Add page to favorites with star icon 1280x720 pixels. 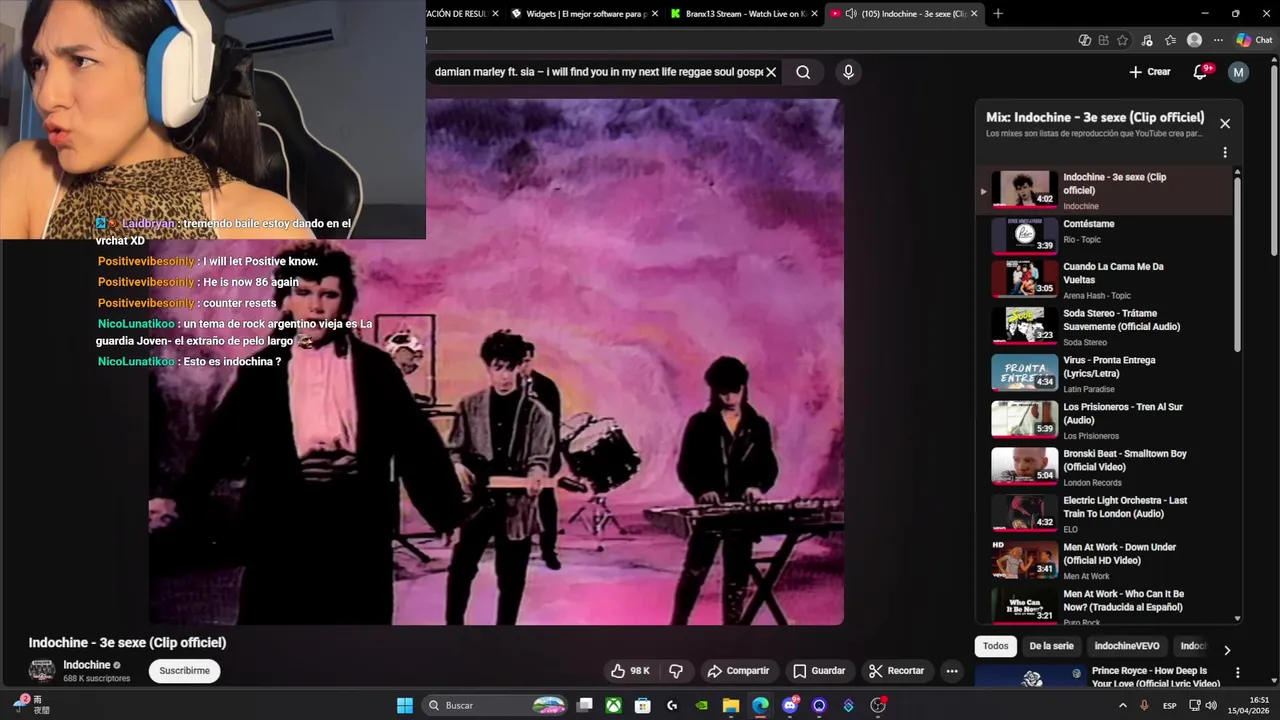click(1122, 40)
